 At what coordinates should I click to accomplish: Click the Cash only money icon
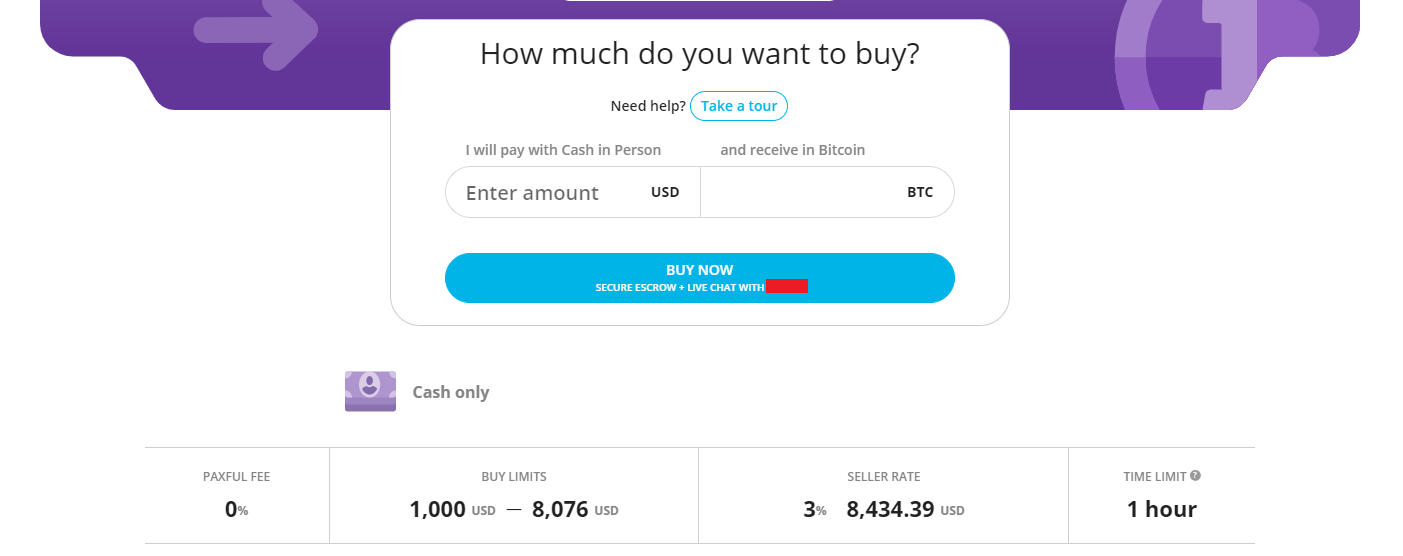pyautogui.click(x=370, y=391)
